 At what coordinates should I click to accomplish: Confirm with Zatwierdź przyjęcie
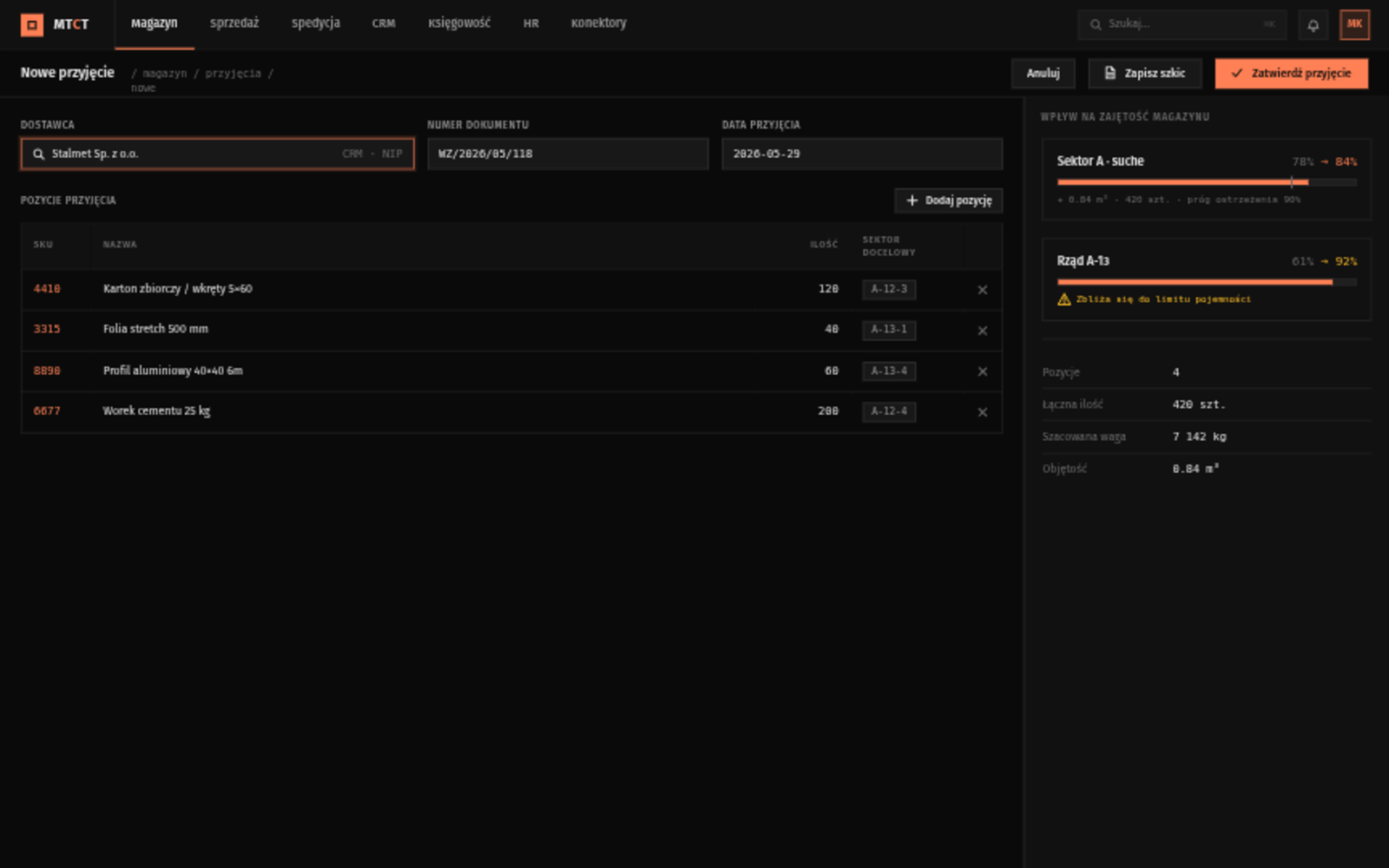tap(1292, 74)
